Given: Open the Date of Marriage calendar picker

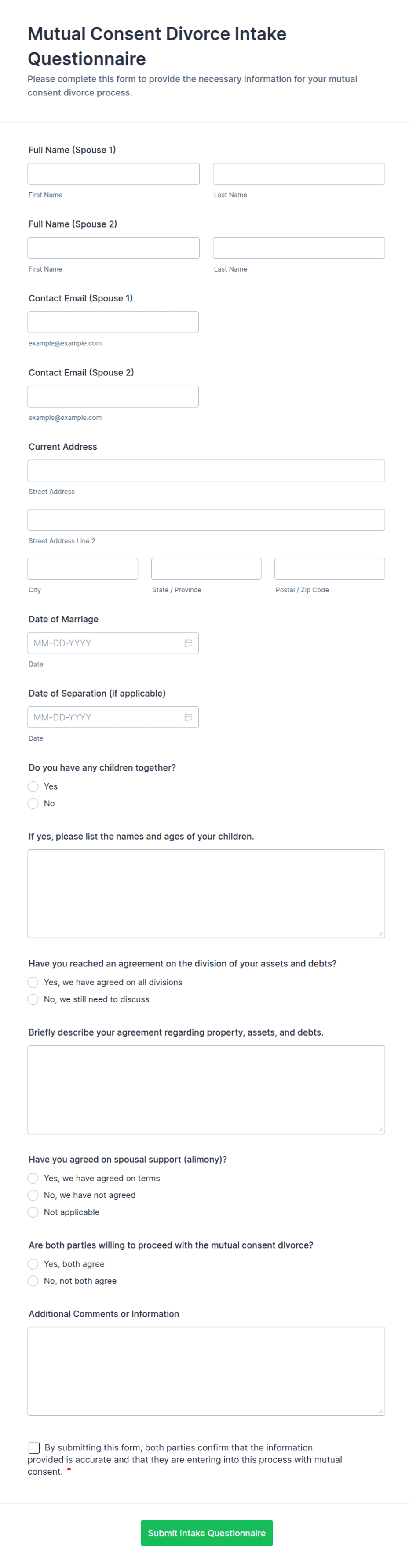Looking at the screenshot, I should point(188,643).
